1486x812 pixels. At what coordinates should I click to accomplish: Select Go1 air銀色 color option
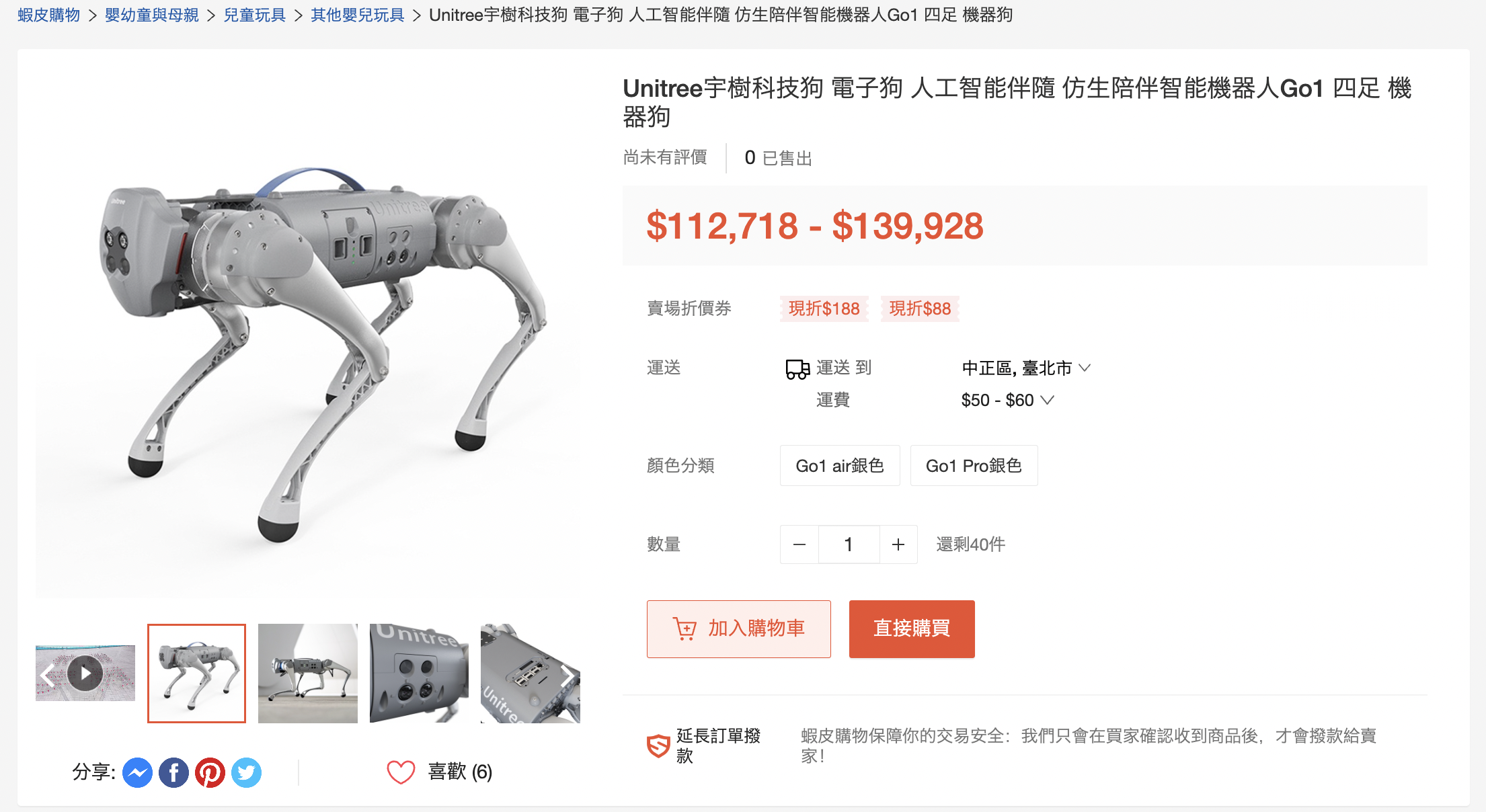coord(840,465)
